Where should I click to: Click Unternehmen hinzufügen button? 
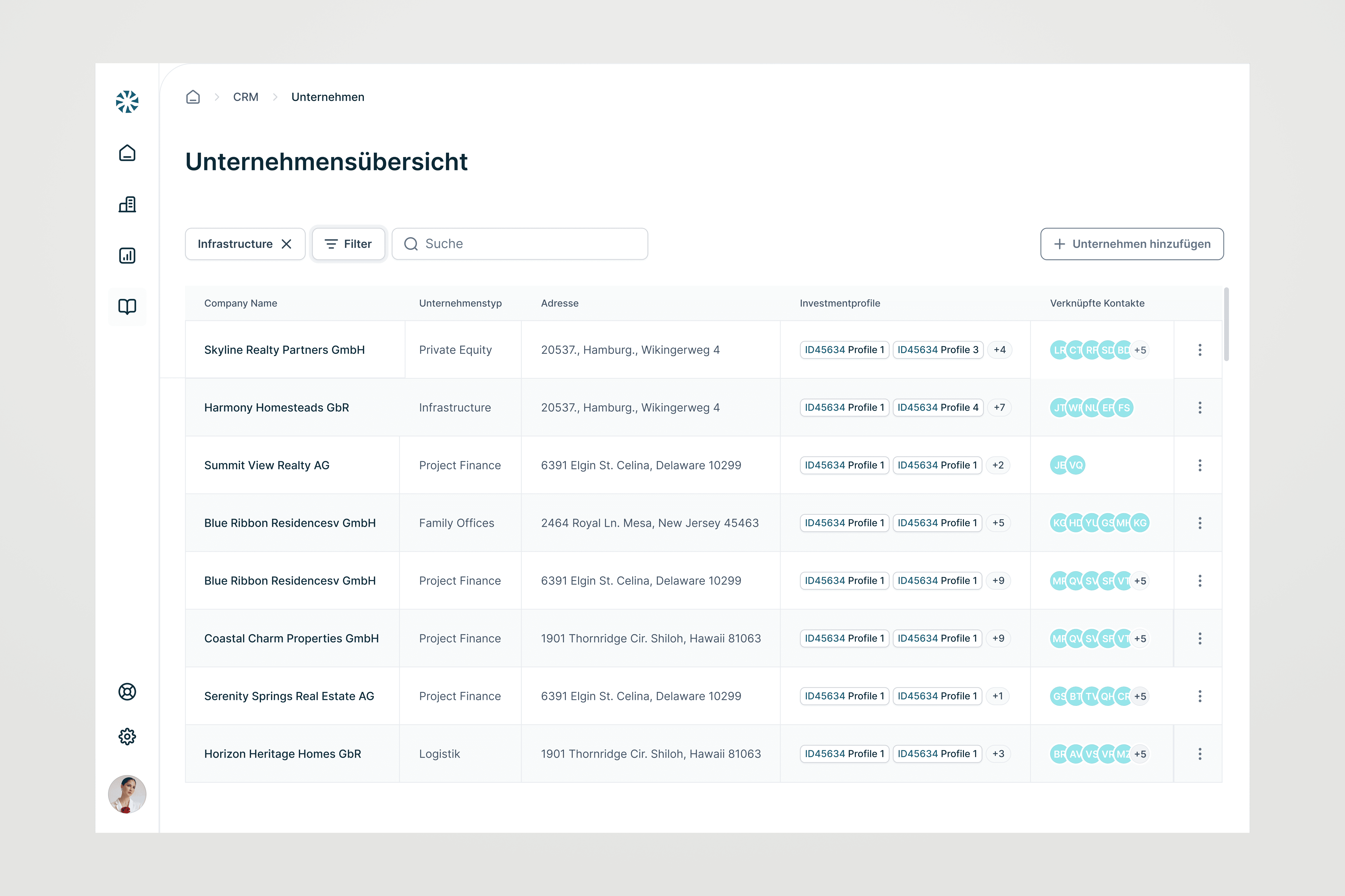[1131, 244]
